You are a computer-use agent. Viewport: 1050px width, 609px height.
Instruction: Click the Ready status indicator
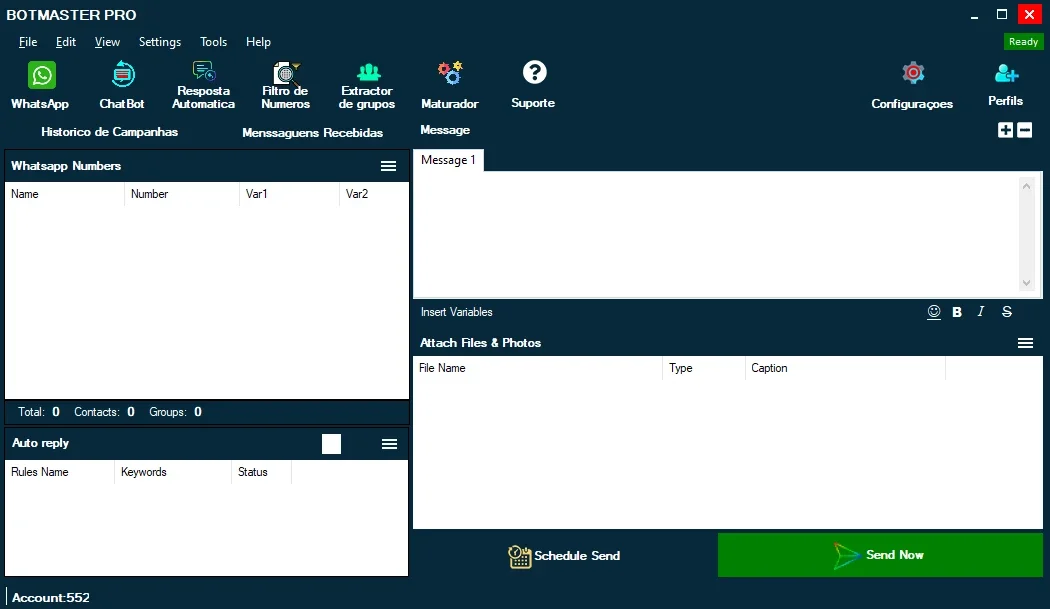(x=1023, y=42)
